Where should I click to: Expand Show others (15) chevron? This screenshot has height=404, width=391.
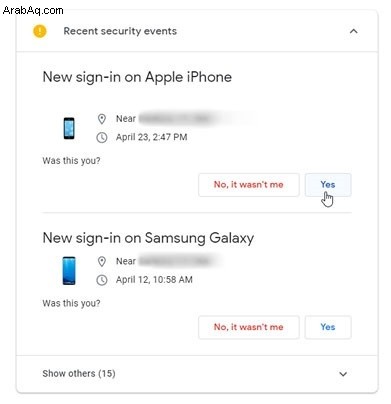(x=343, y=374)
